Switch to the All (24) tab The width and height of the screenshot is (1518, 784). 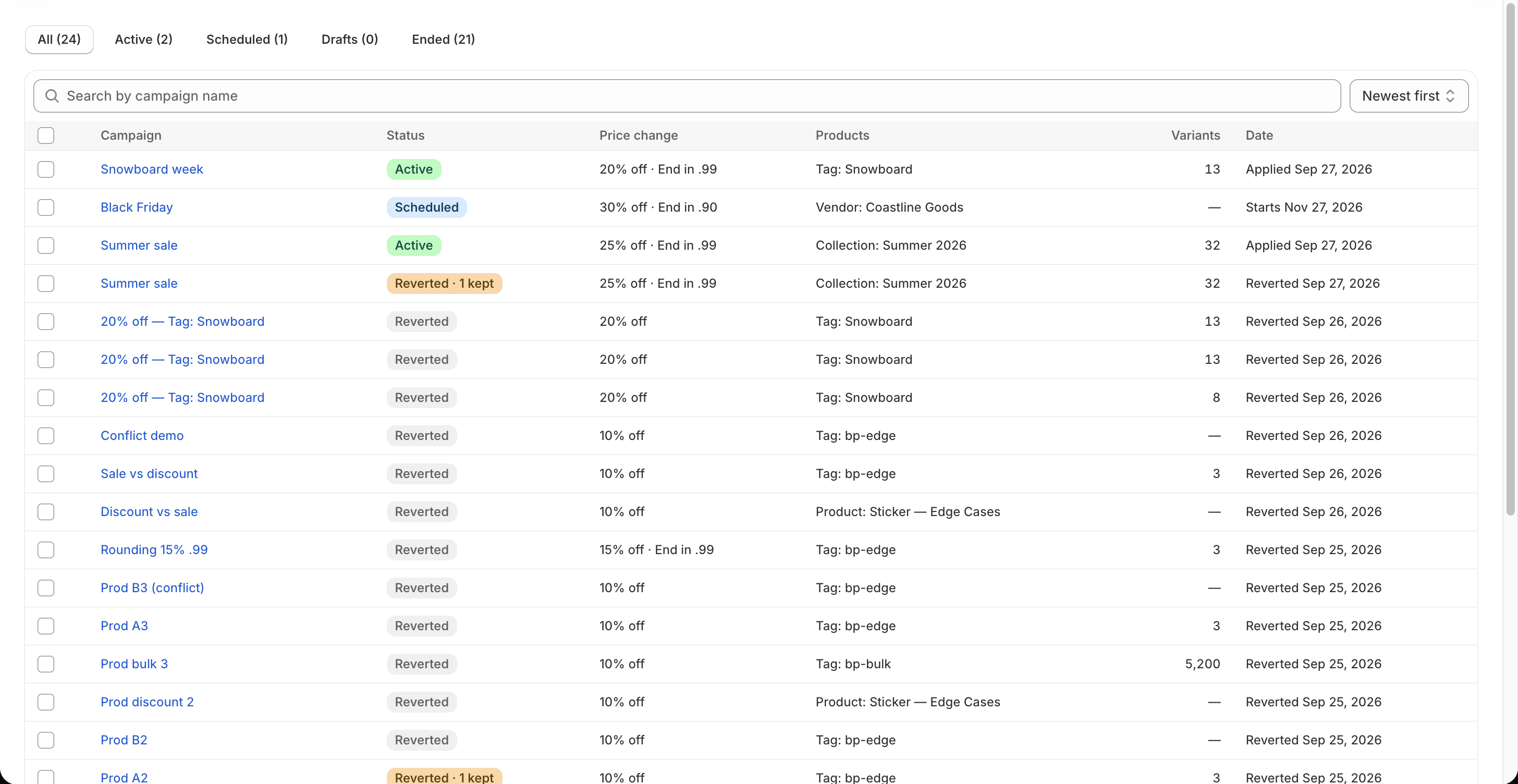click(59, 40)
